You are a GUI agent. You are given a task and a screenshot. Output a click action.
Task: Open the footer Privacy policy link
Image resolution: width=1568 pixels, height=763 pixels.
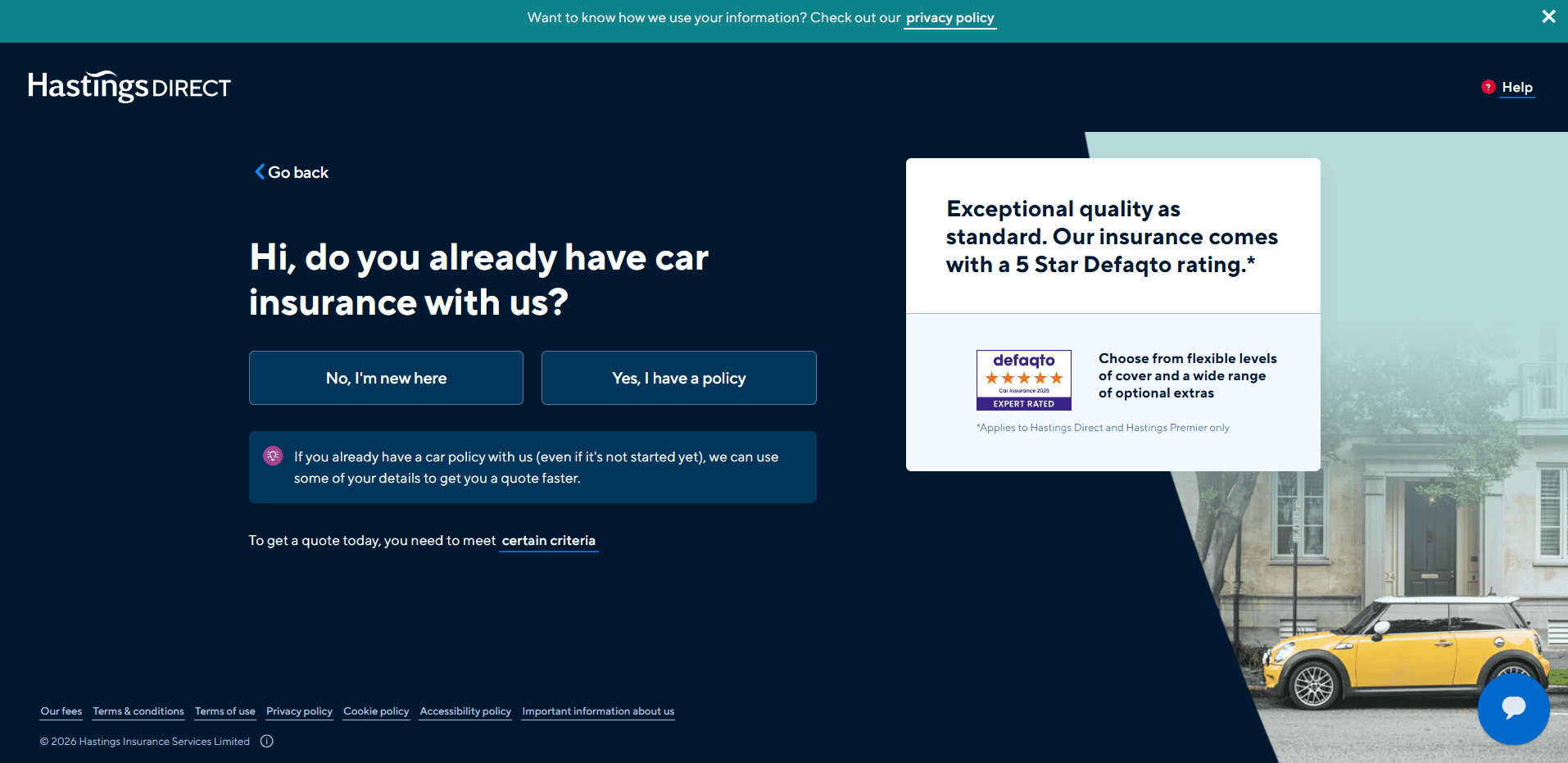[299, 711]
